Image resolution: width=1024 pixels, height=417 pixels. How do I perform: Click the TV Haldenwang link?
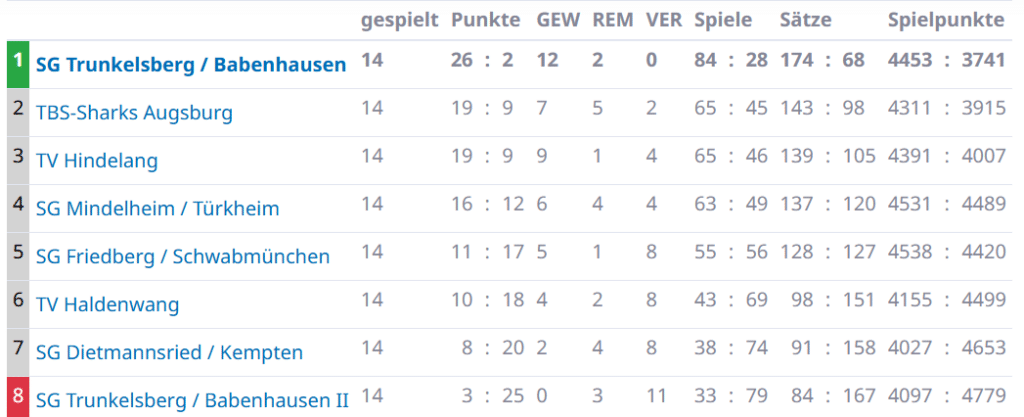coord(108,304)
